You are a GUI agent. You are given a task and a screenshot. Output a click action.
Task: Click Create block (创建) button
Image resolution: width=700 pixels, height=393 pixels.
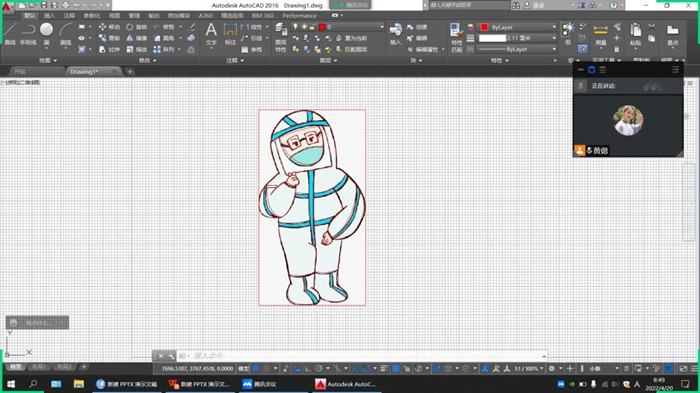(x=417, y=27)
